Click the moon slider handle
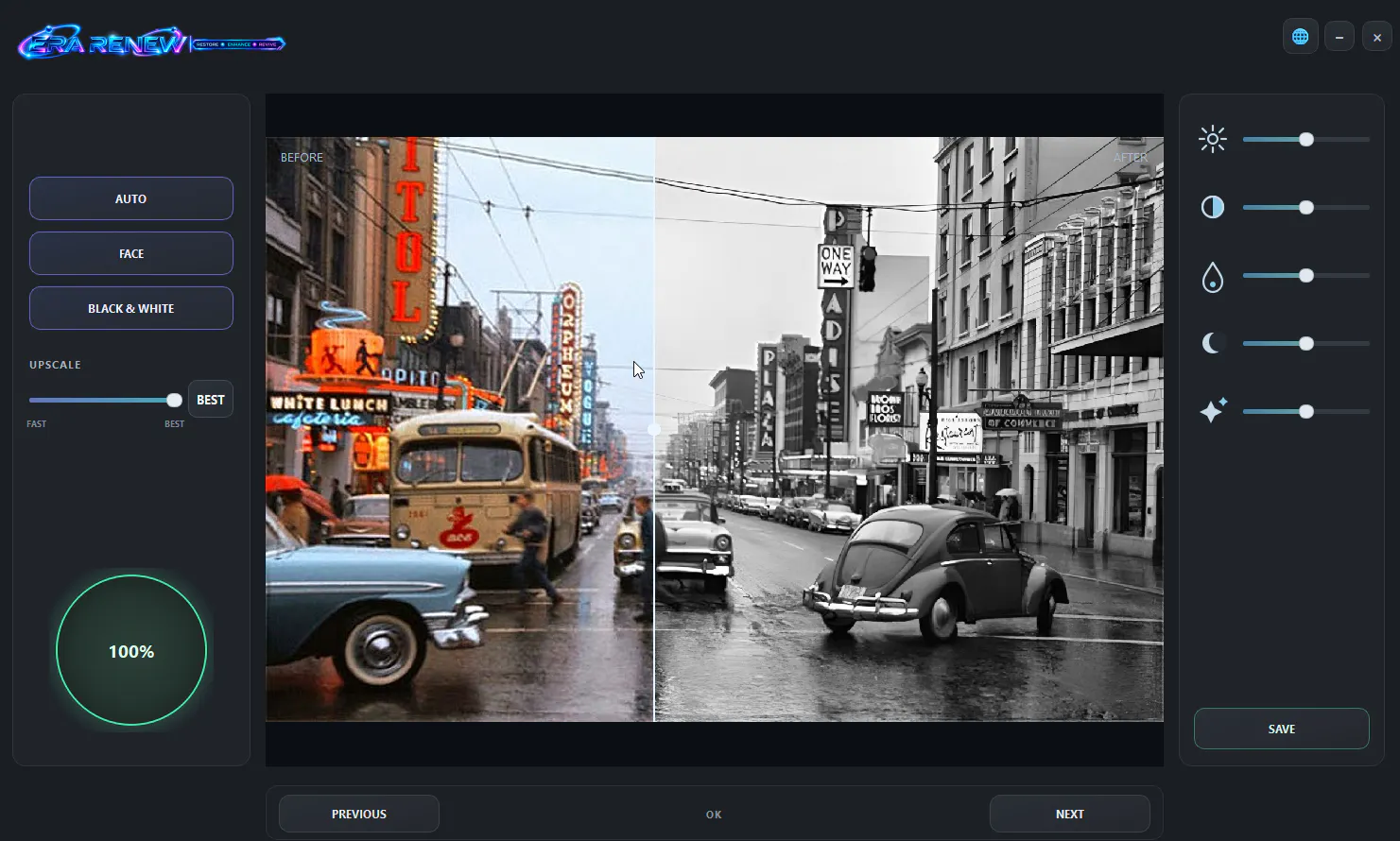This screenshot has height=841, width=1400. (x=1306, y=344)
